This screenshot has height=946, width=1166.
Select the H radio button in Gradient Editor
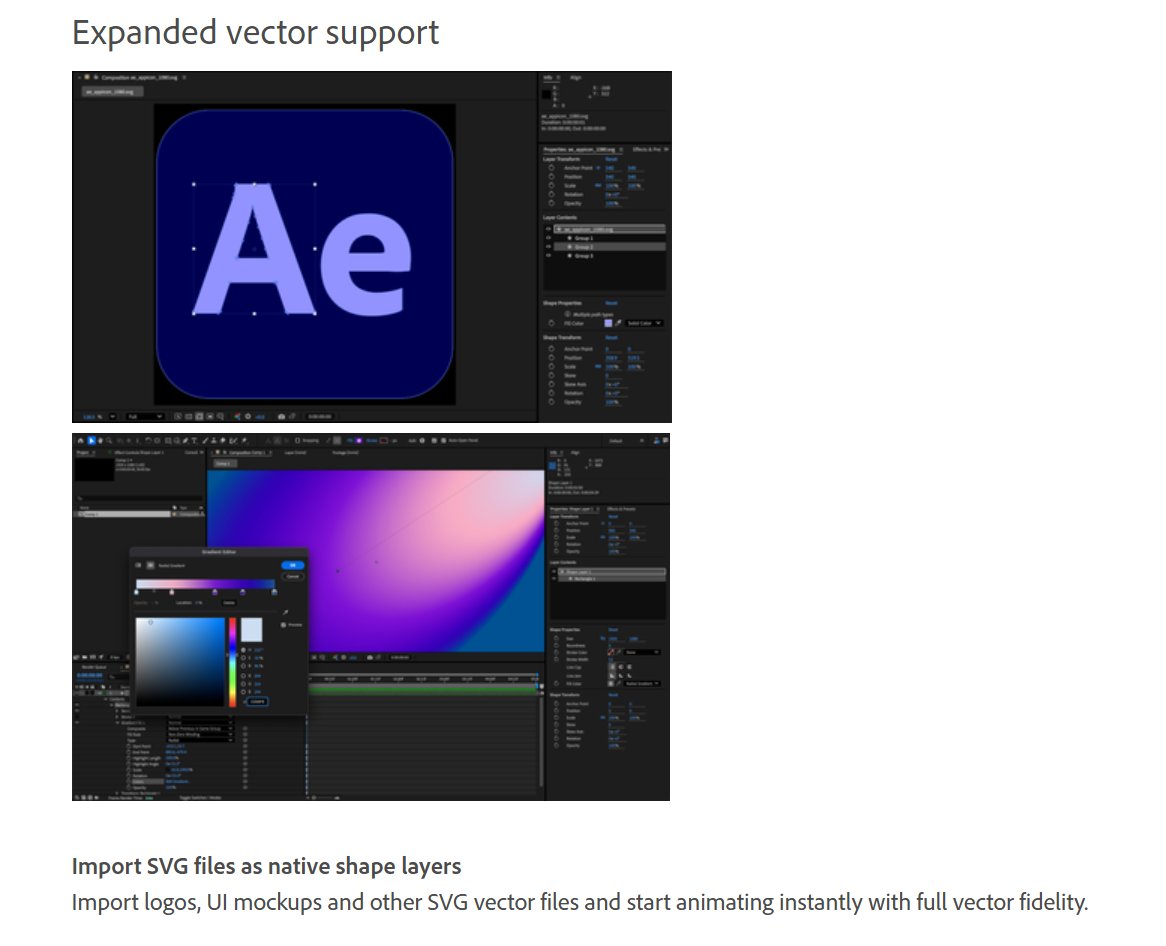pyautogui.click(x=243, y=650)
